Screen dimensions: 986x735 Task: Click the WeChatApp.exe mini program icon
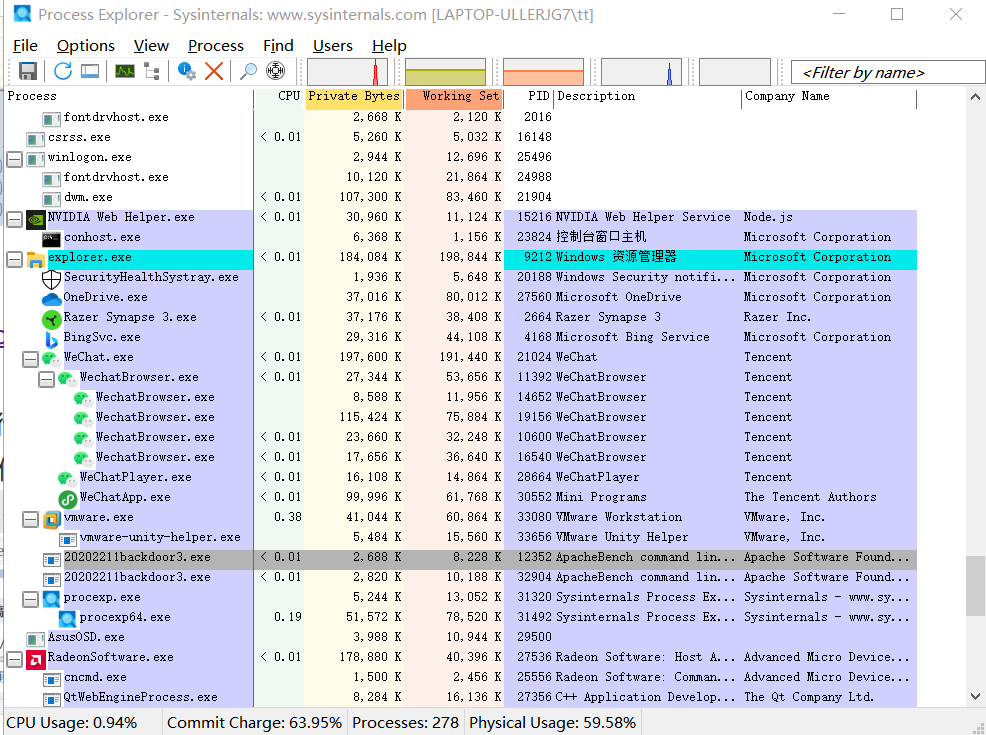(x=67, y=499)
